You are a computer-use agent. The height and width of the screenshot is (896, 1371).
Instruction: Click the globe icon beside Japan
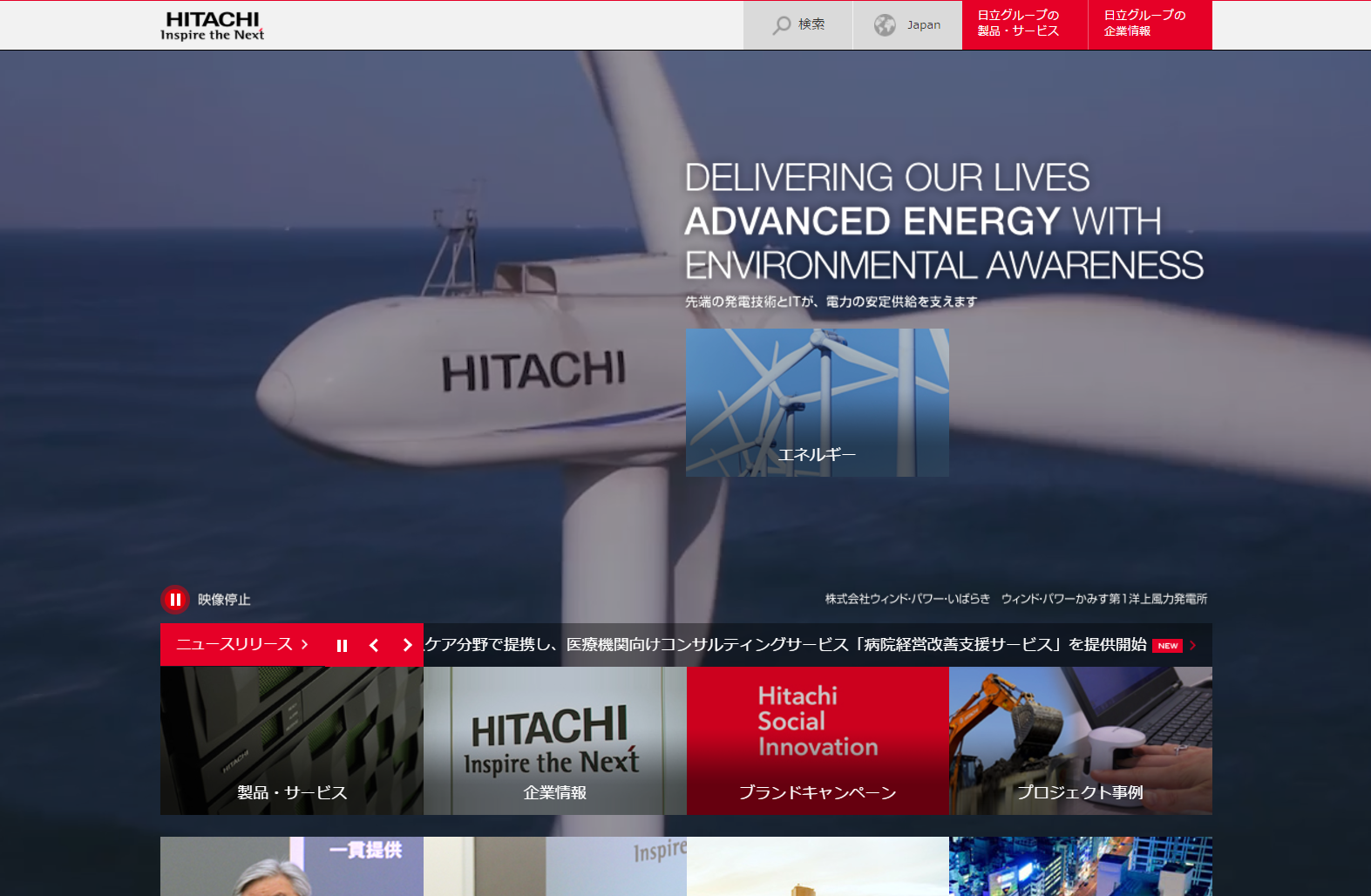click(885, 25)
